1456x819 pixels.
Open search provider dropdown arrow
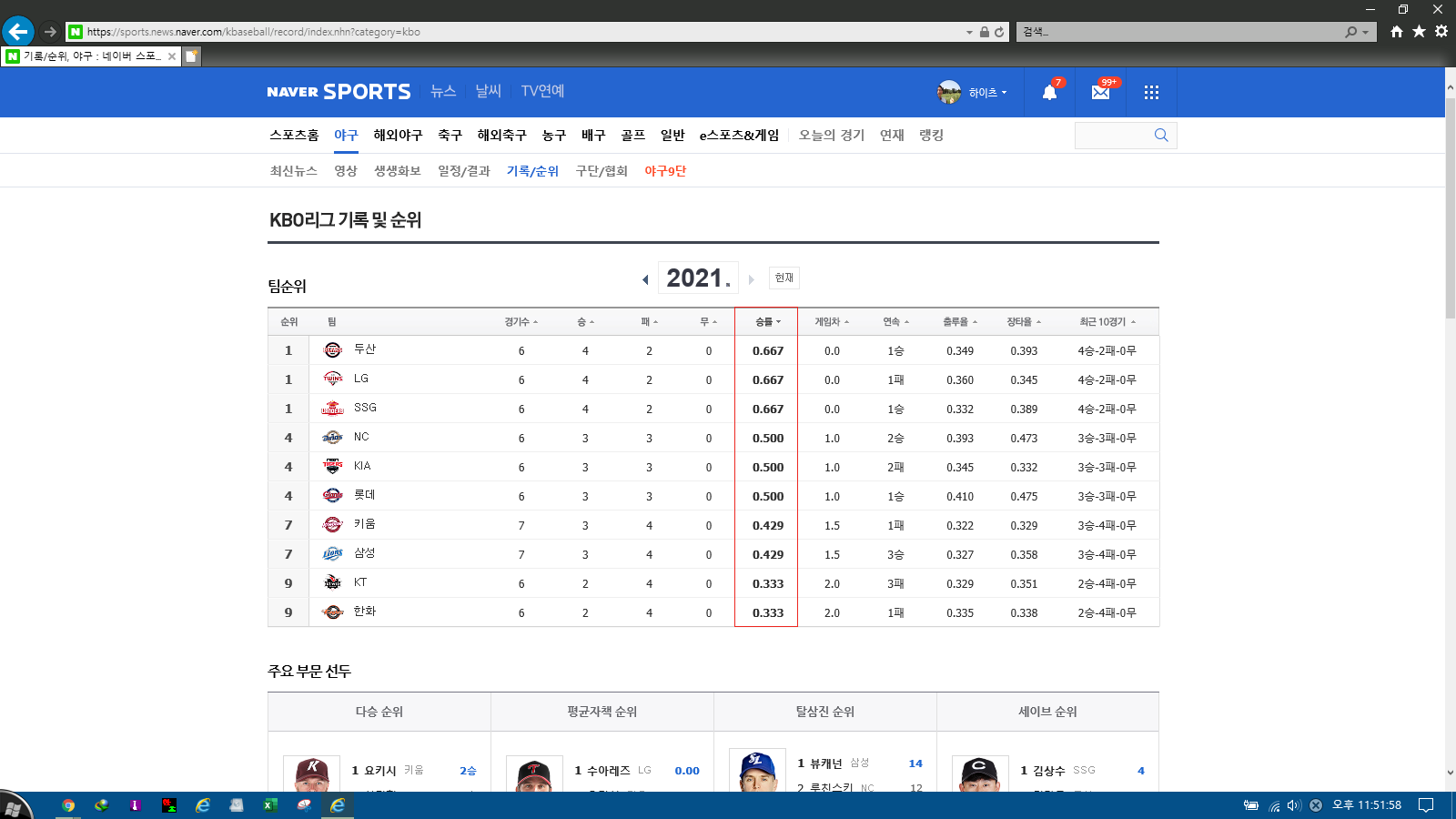1365,32
